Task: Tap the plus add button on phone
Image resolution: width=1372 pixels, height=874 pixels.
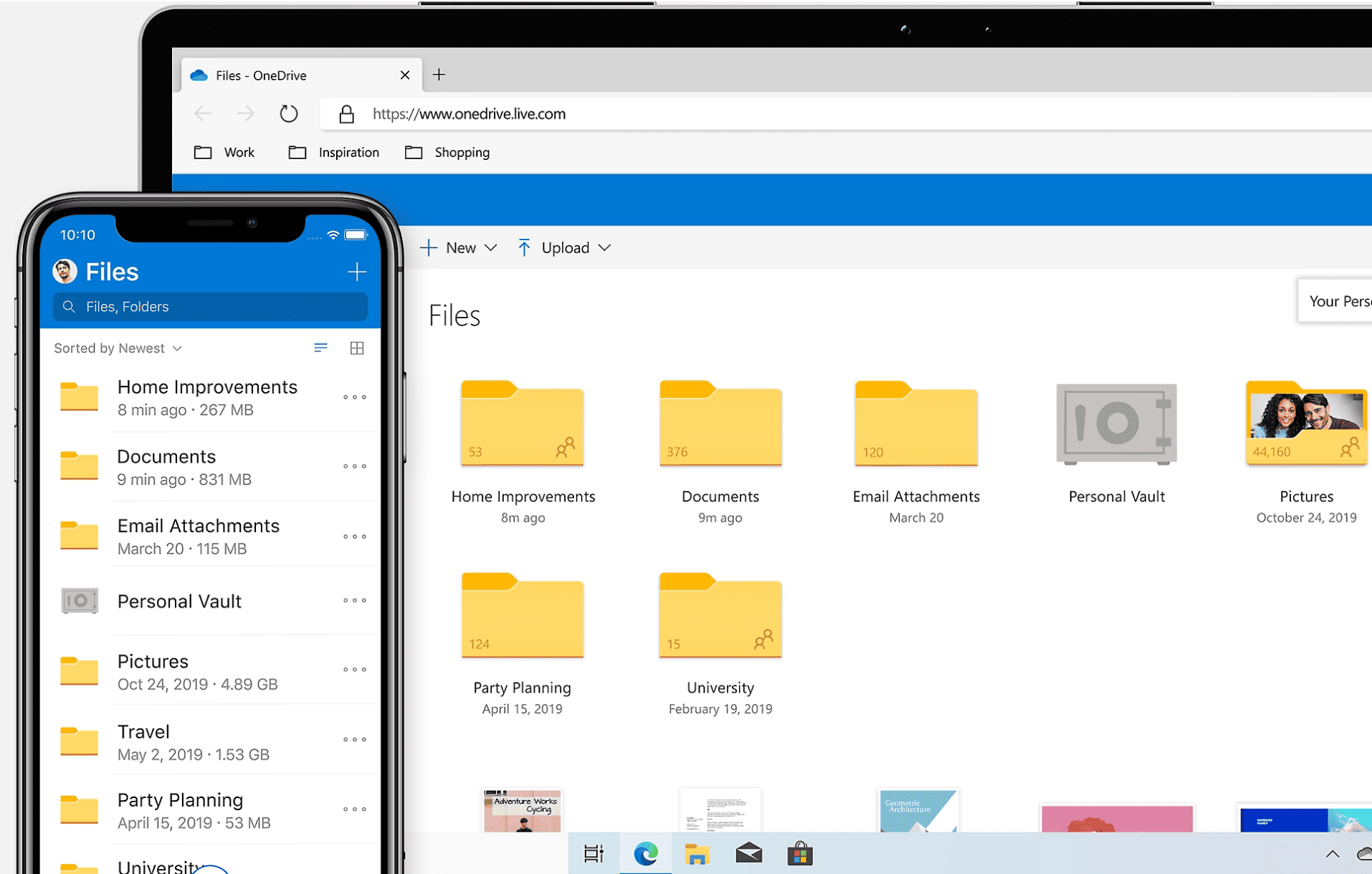Action: pyautogui.click(x=356, y=272)
